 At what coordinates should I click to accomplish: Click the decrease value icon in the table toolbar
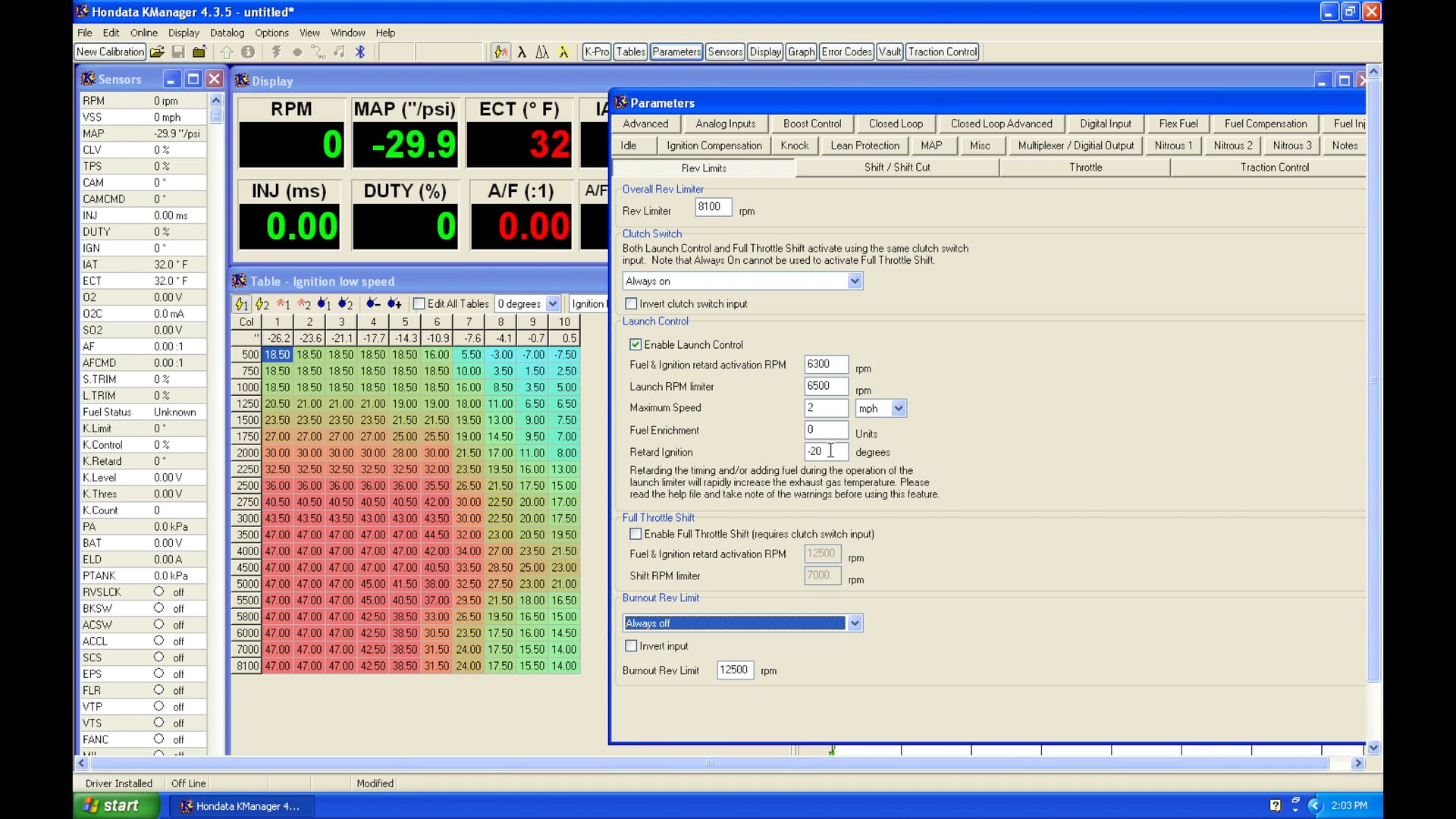373,303
